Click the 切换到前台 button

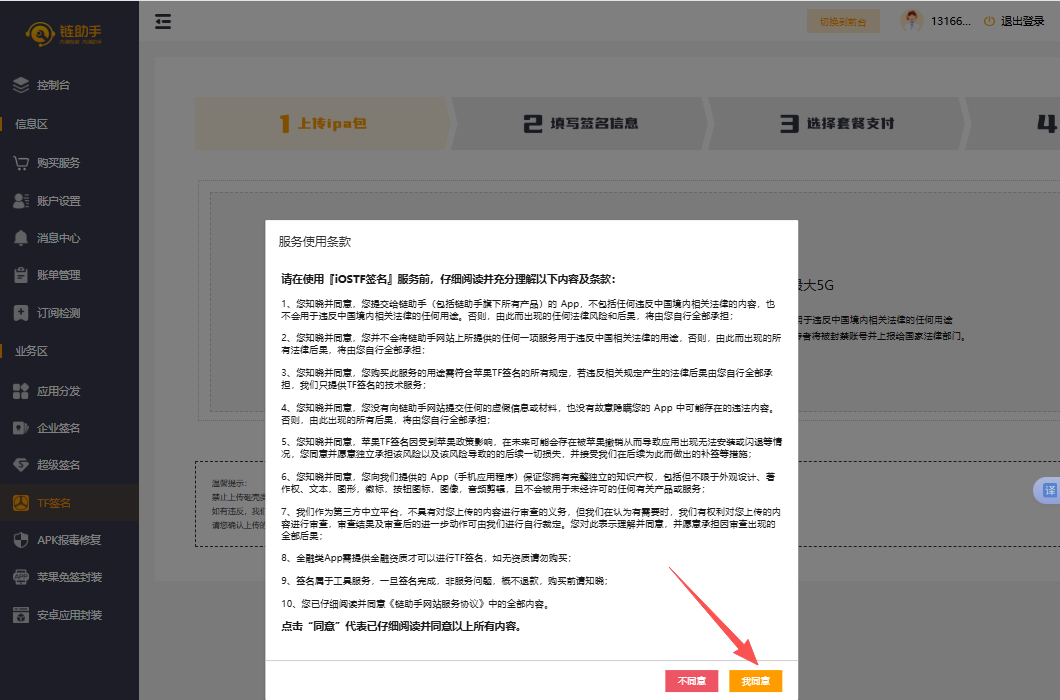point(843,21)
